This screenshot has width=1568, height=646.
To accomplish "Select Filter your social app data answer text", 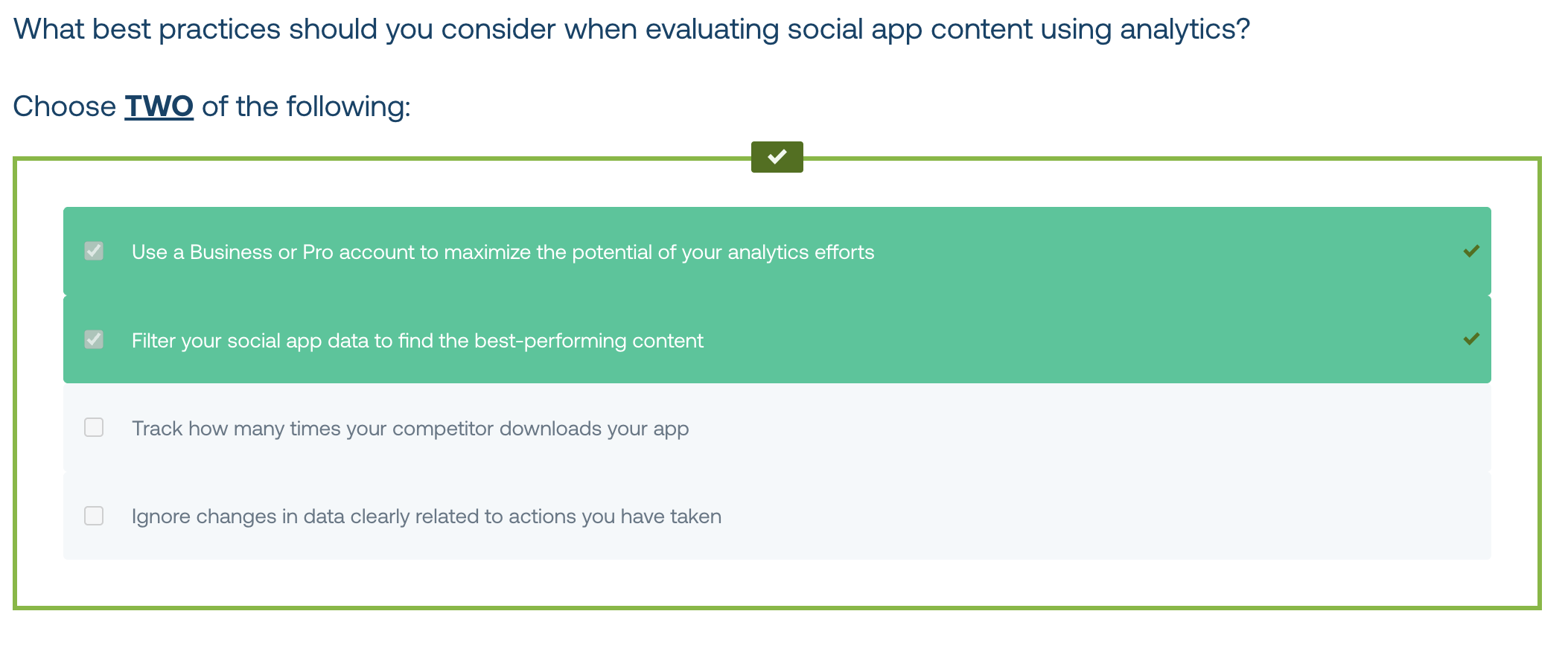I will point(417,341).
